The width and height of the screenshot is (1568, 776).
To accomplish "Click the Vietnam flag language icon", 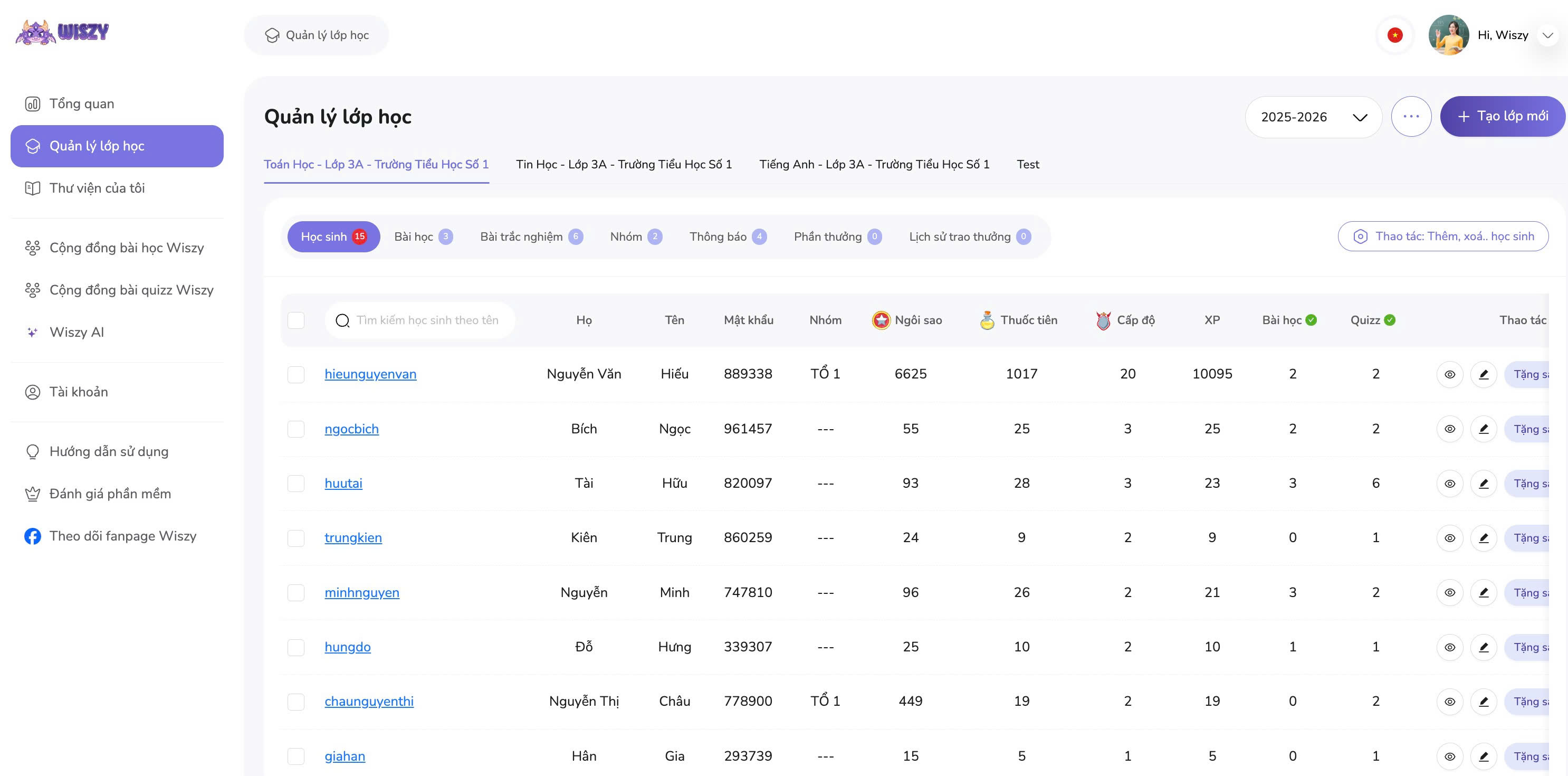I will (x=1394, y=35).
